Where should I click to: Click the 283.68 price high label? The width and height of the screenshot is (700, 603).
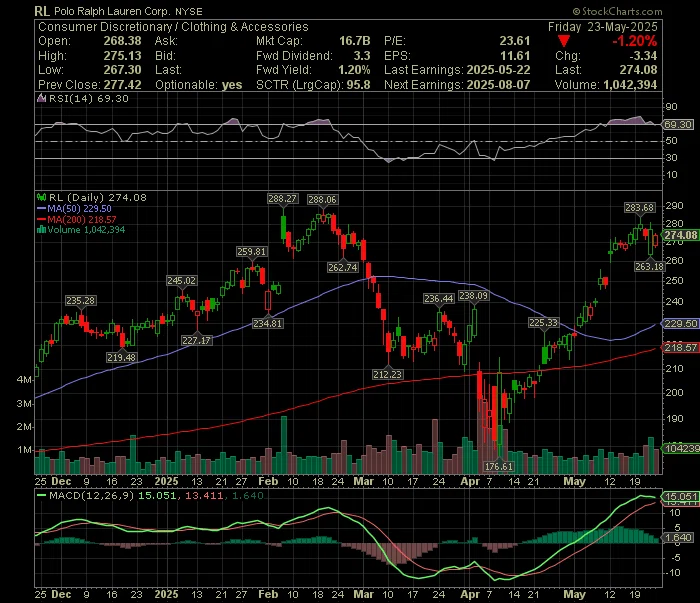[x=639, y=208]
